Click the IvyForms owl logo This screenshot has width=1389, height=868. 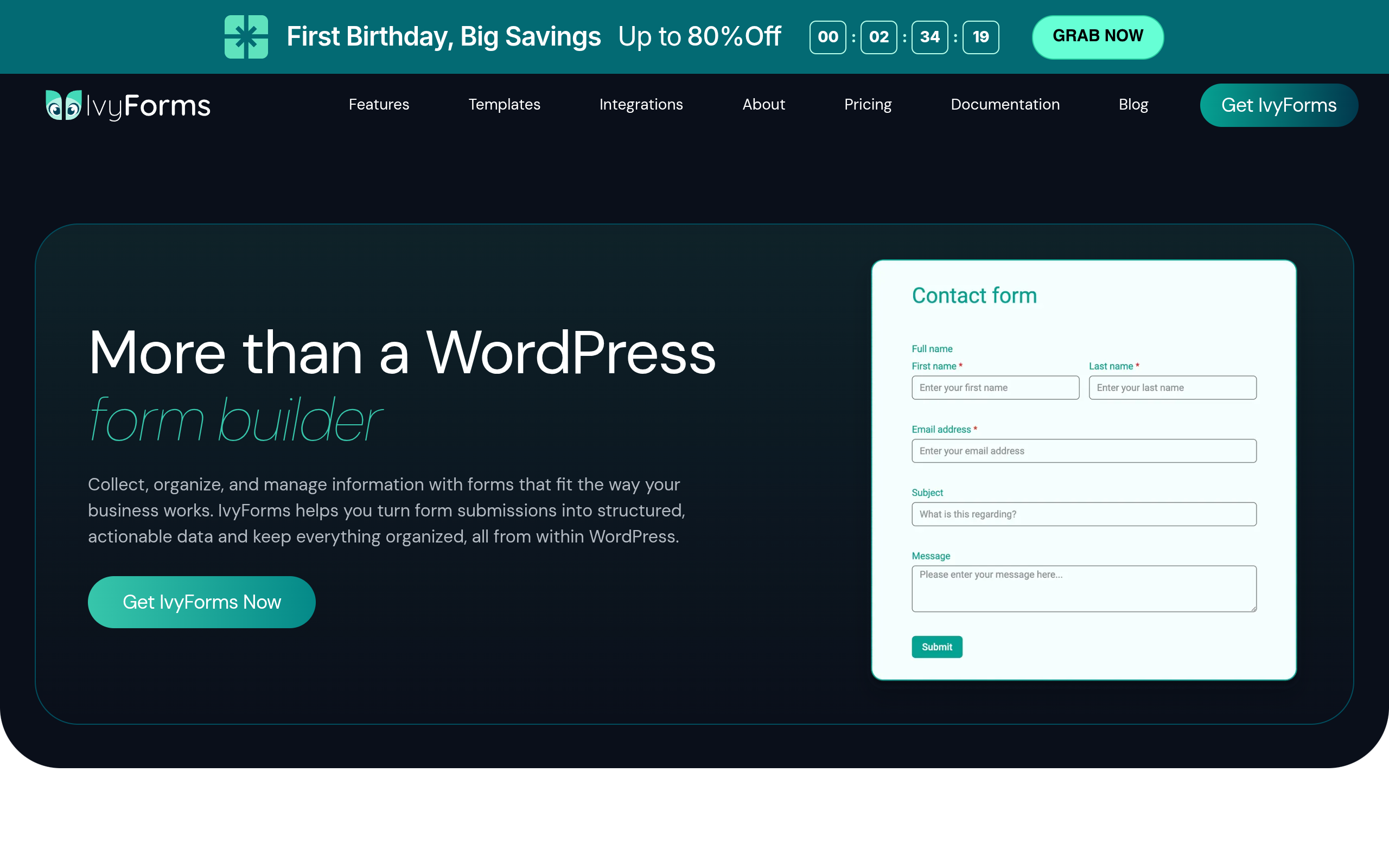click(63, 105)
